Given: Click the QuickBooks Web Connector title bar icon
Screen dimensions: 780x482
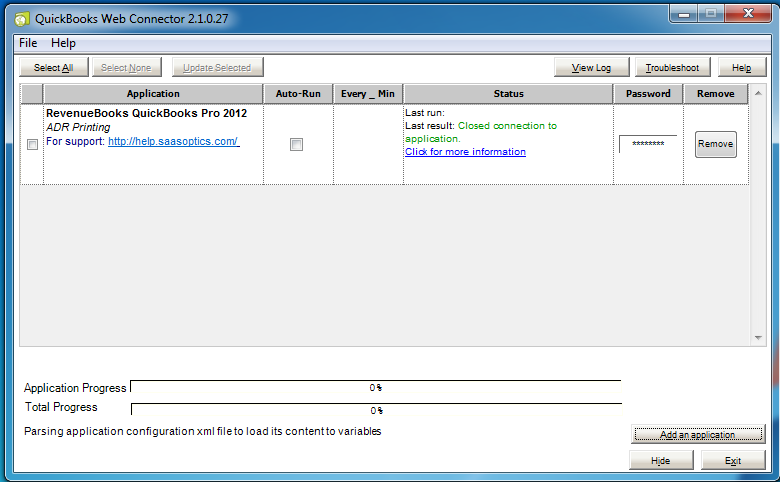Looking at the screenshot, I should click(21, 19).
